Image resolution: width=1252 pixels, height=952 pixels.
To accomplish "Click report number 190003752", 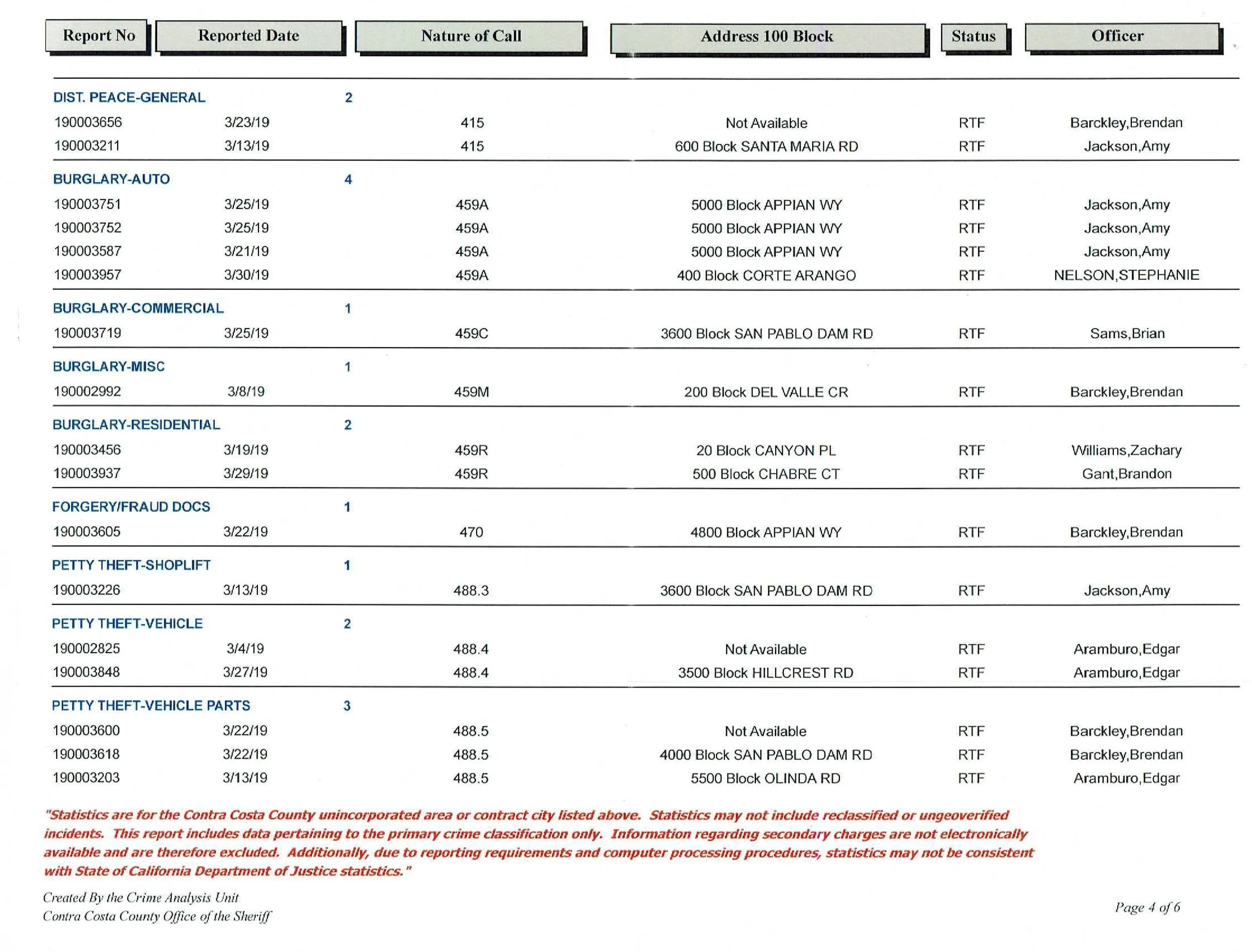I will 88,228.
